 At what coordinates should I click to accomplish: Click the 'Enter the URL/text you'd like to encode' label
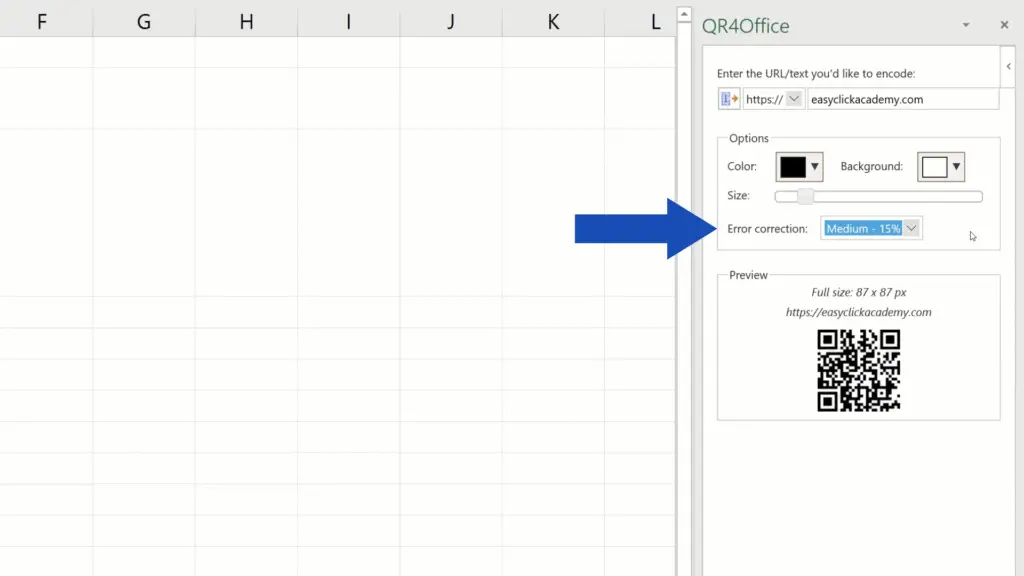tap(816, 74)
